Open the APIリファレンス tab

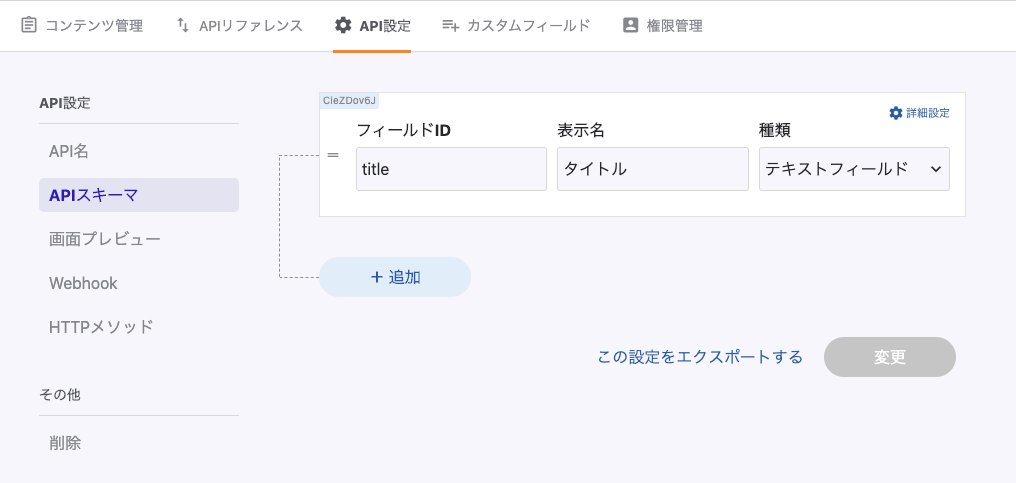click(250, 26)
